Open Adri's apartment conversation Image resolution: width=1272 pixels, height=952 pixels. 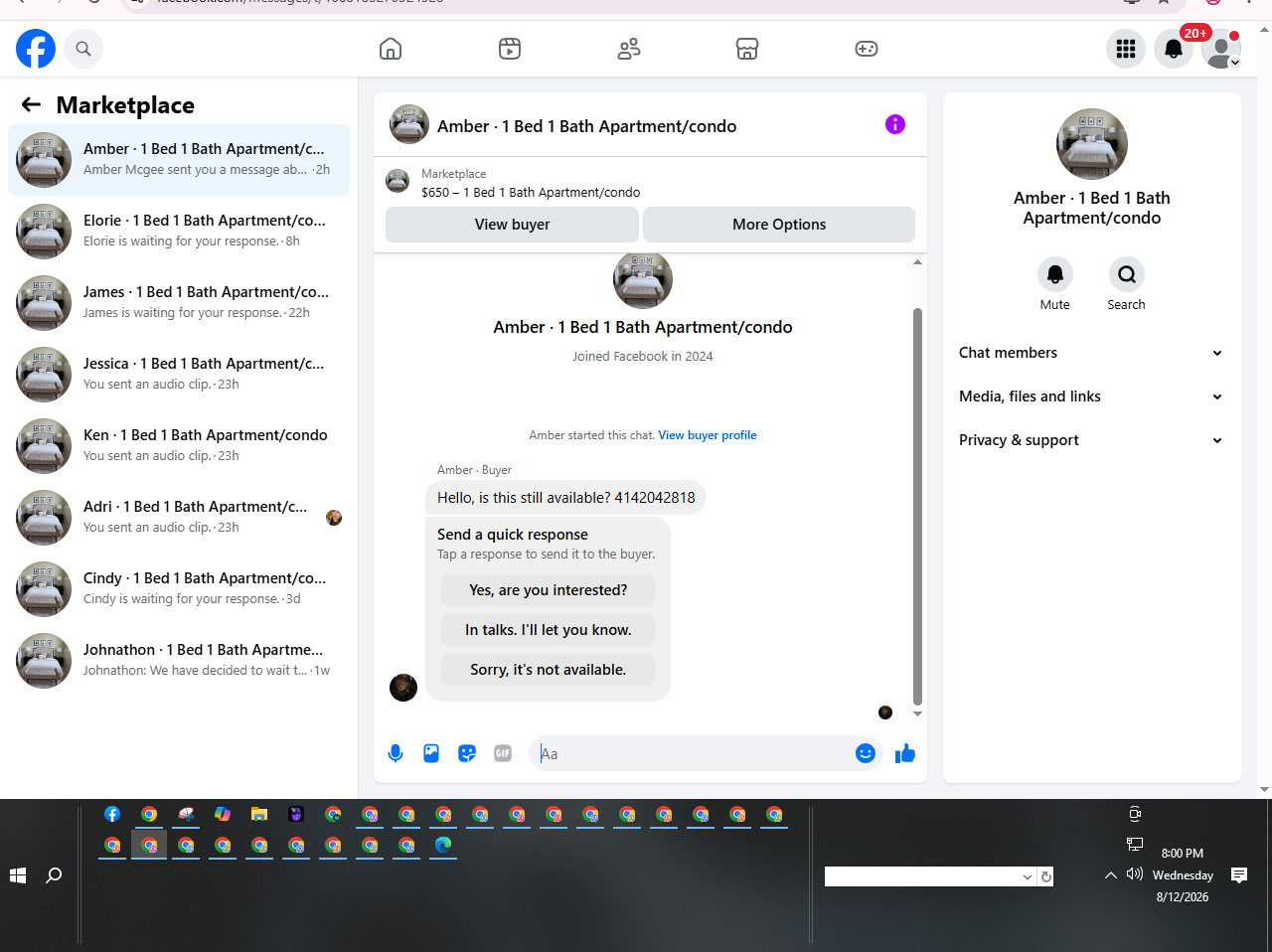pyautogui.click(x=179, y=518)
